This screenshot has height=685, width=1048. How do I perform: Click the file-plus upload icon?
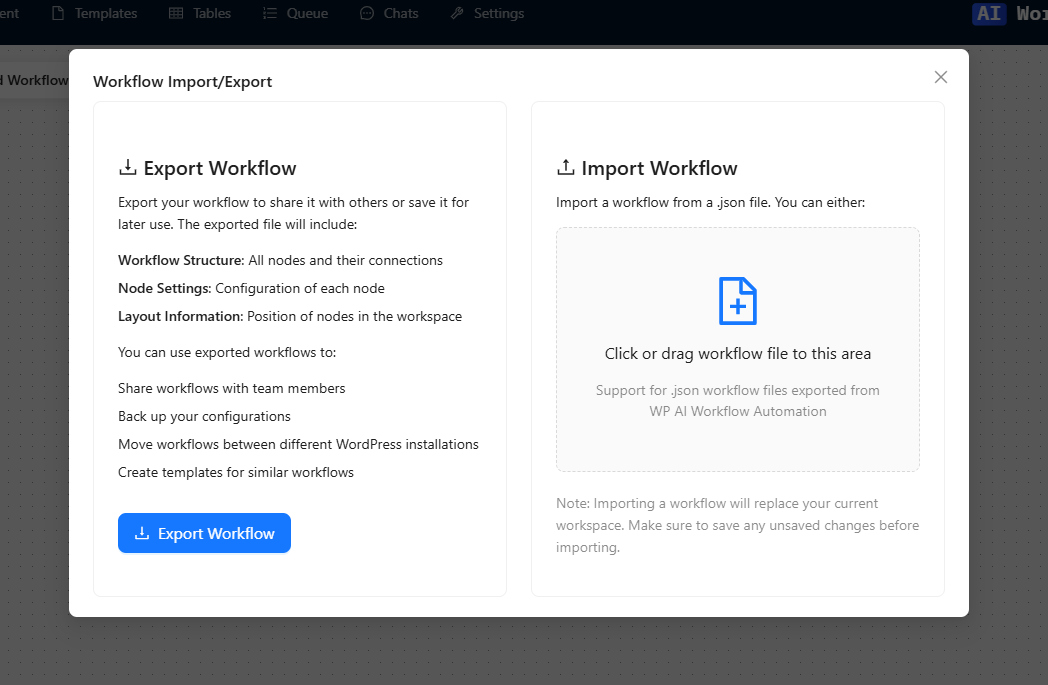(x=737, y=301)
